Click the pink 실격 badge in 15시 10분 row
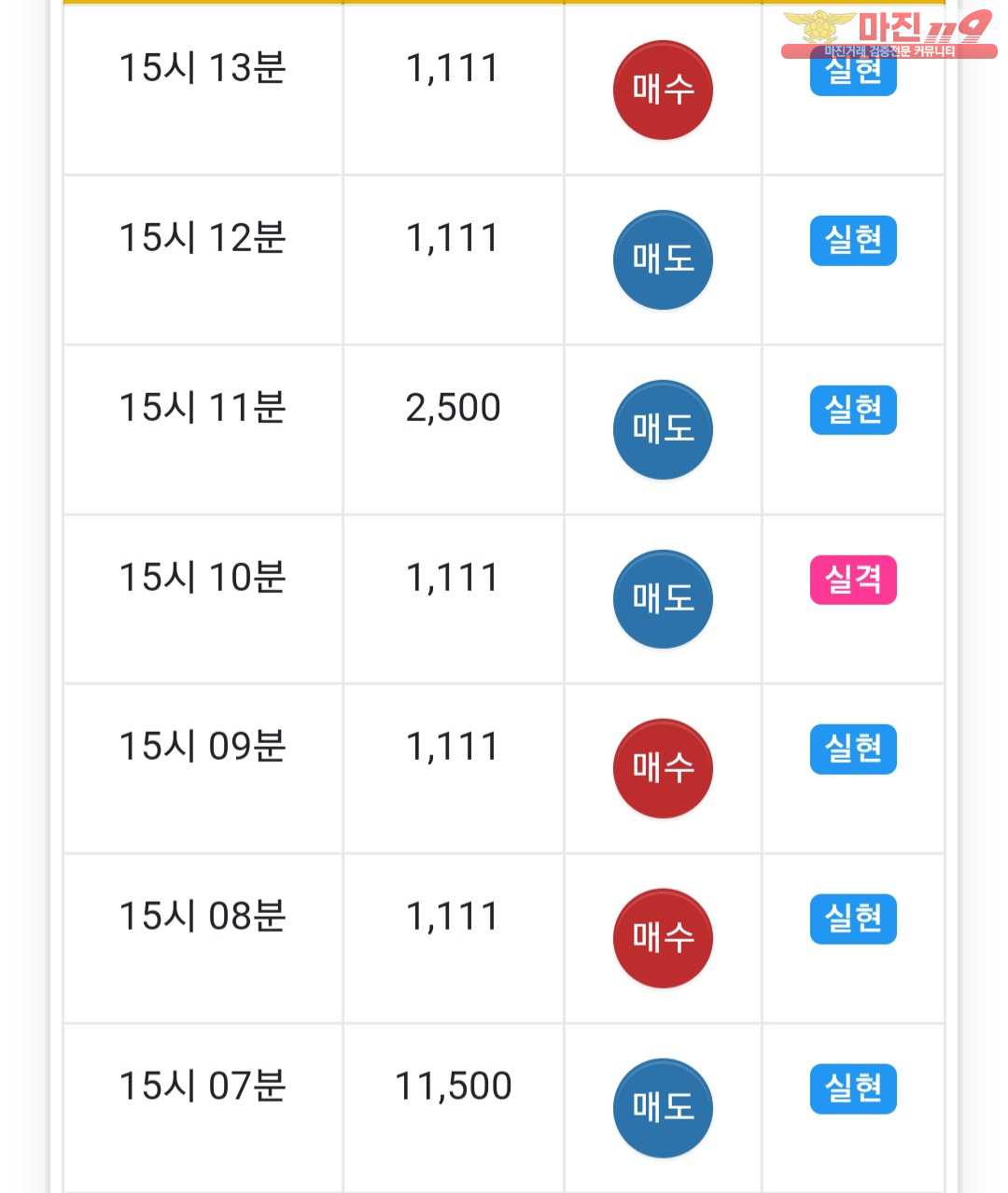This screenshot has width=1008, height=1193. click(x=853, y=580)
